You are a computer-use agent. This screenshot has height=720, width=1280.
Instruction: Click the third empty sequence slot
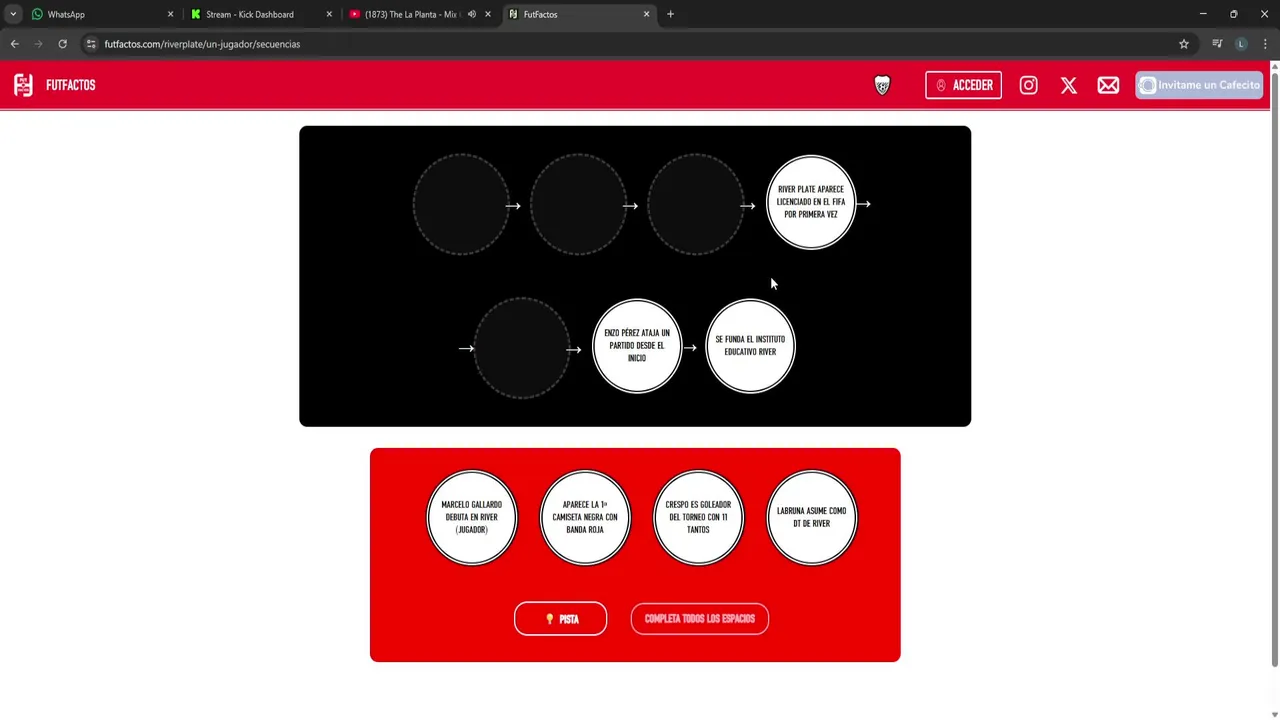pos(696,204)
